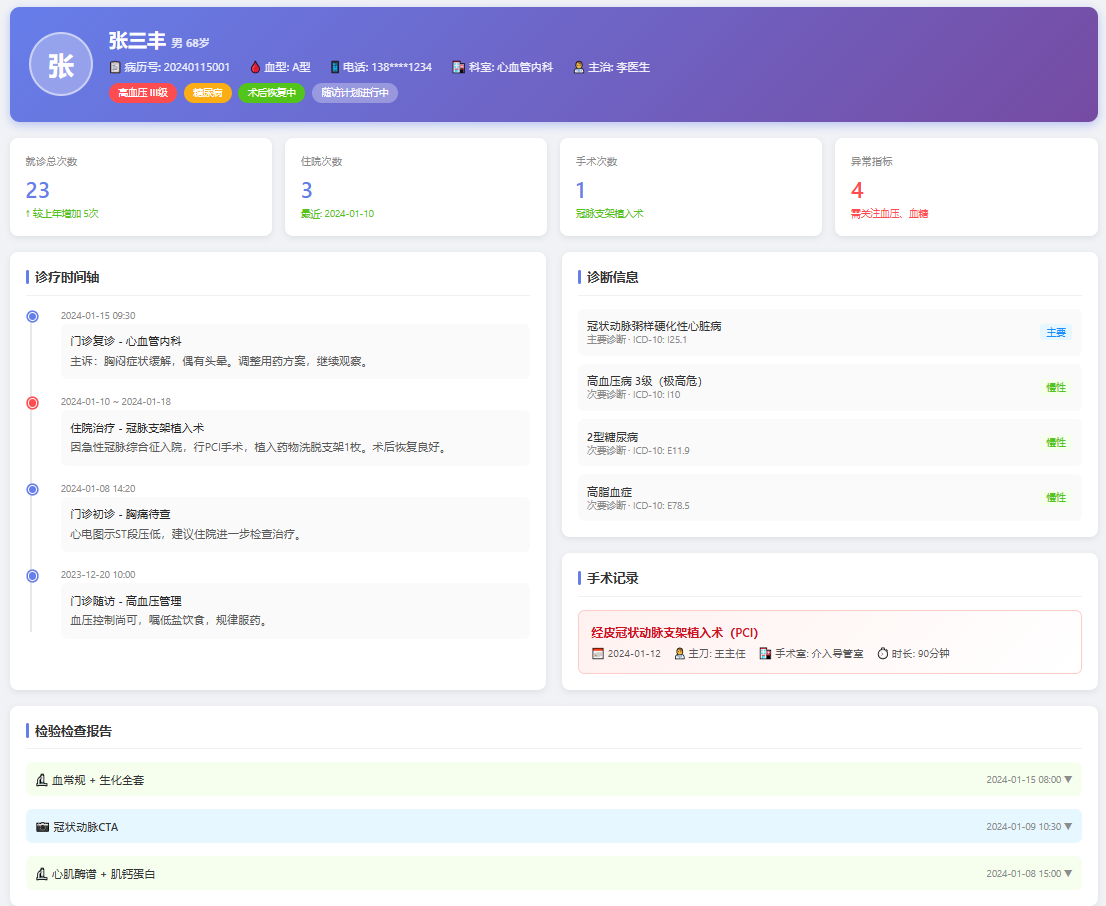Click the stopwatch icon beside 时长
This screenshot has height=906, width=1106.
click(x=882, y=653)
